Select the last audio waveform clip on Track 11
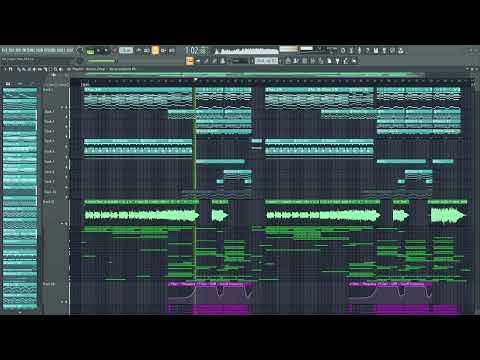The image size is (480, 360). point(448,212)
